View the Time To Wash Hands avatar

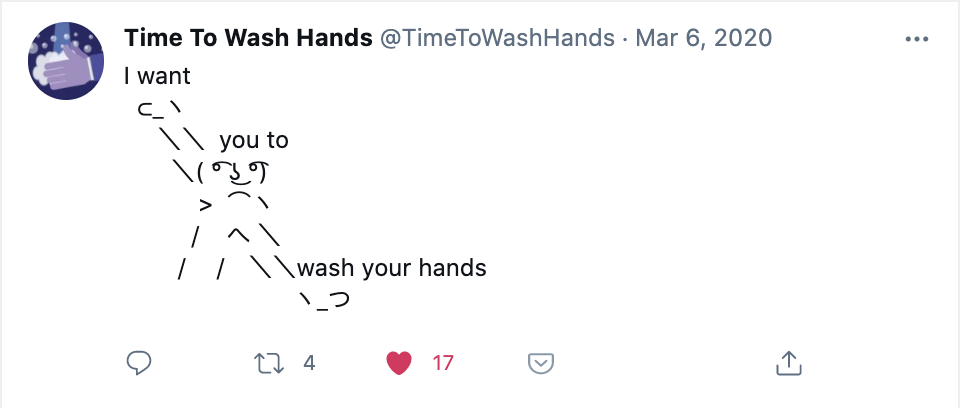click(66, 61)
